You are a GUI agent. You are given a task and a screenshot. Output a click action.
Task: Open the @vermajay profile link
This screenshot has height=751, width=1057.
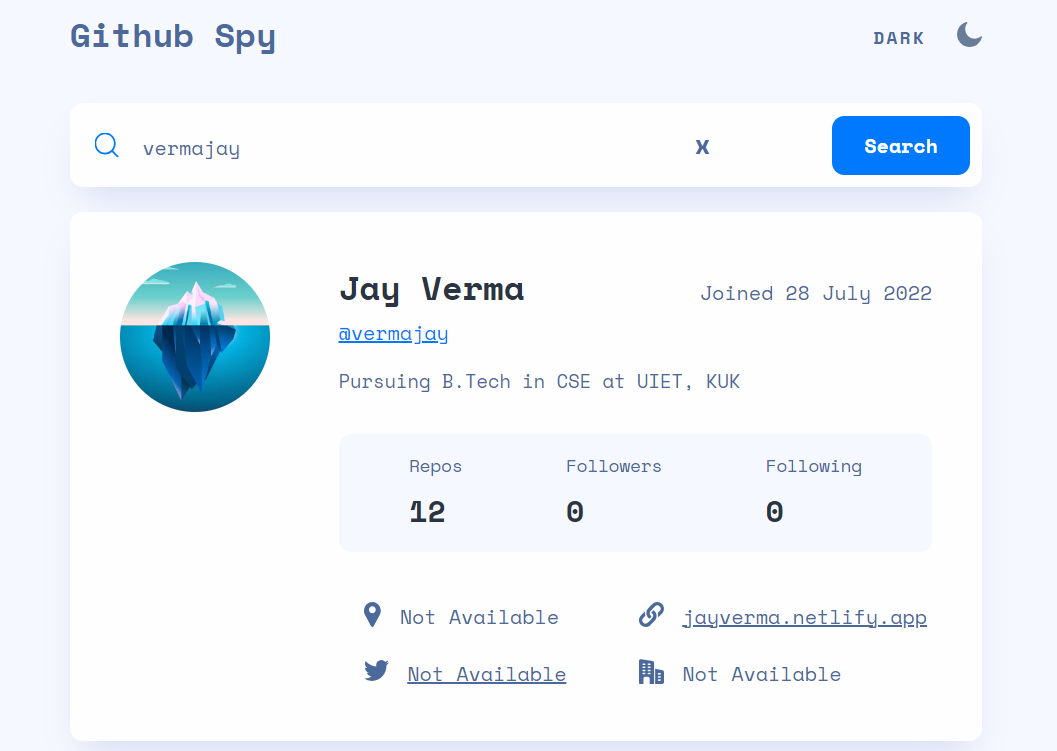[x=393, y=334]
